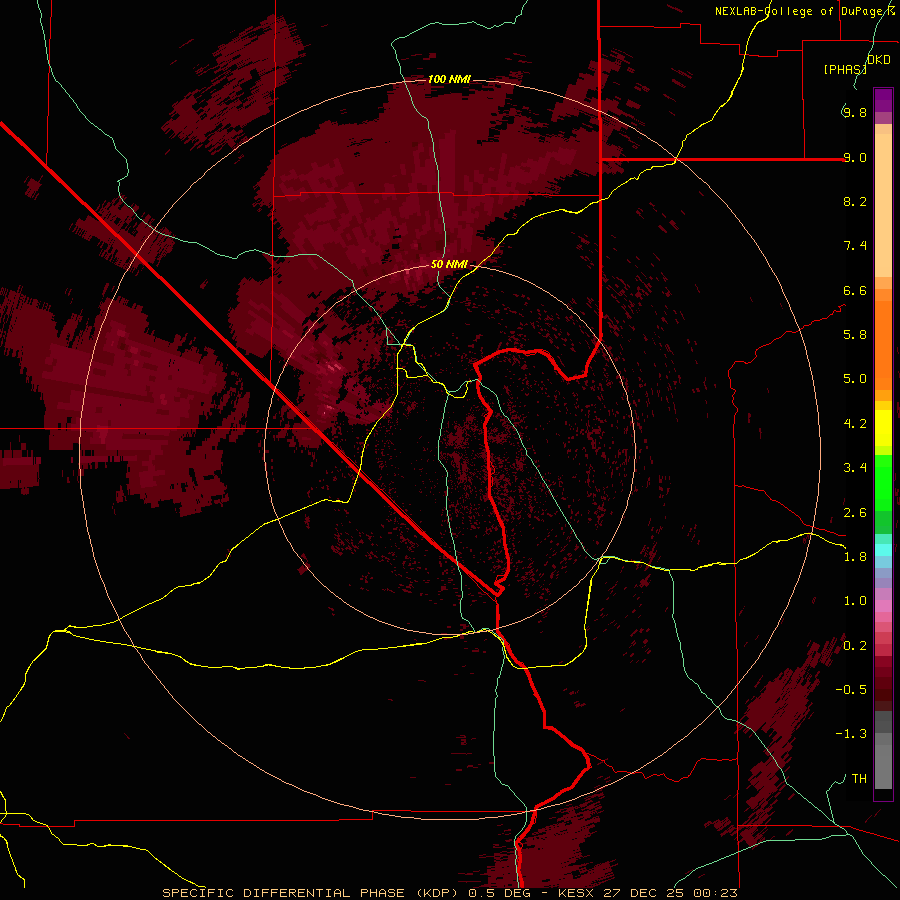Click the 6.6 scale value

click(855, 290)
